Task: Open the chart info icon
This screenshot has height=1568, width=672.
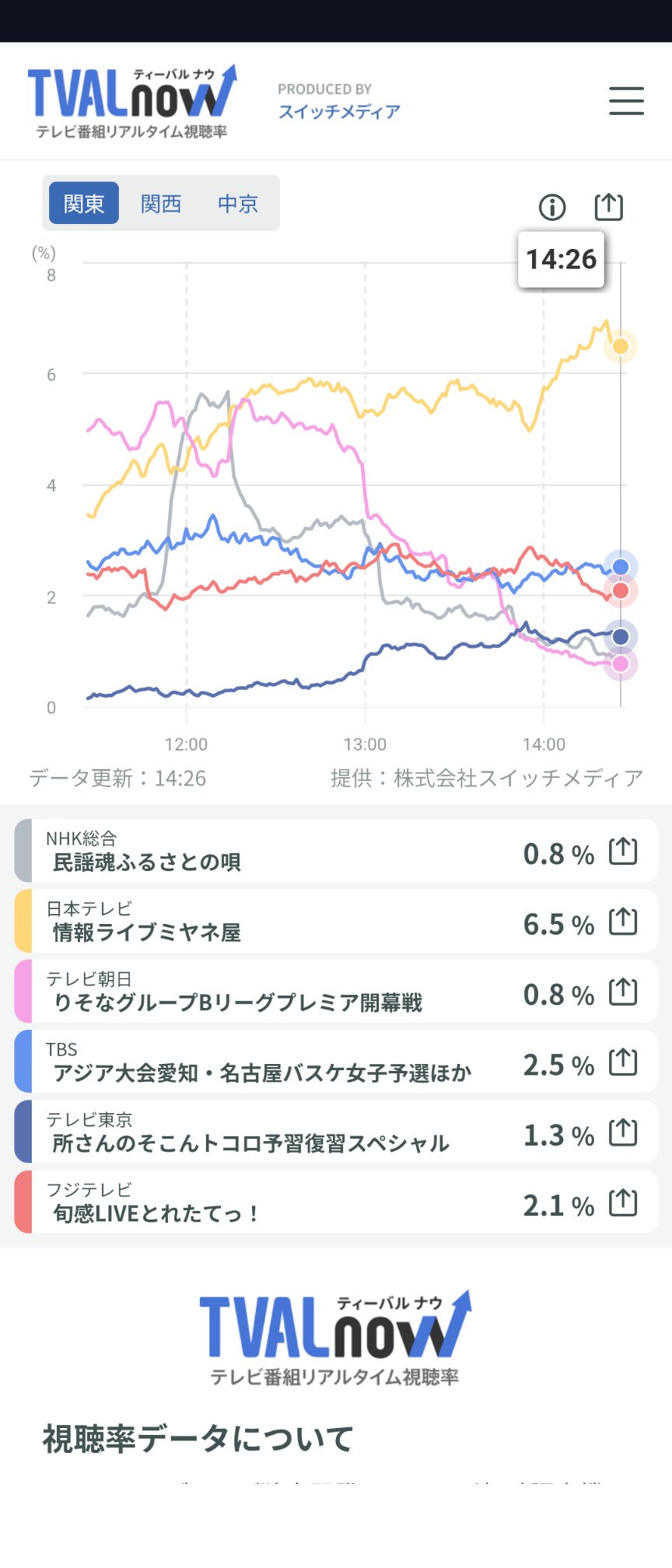Action: pyautogui.click(x=552, y=207)
